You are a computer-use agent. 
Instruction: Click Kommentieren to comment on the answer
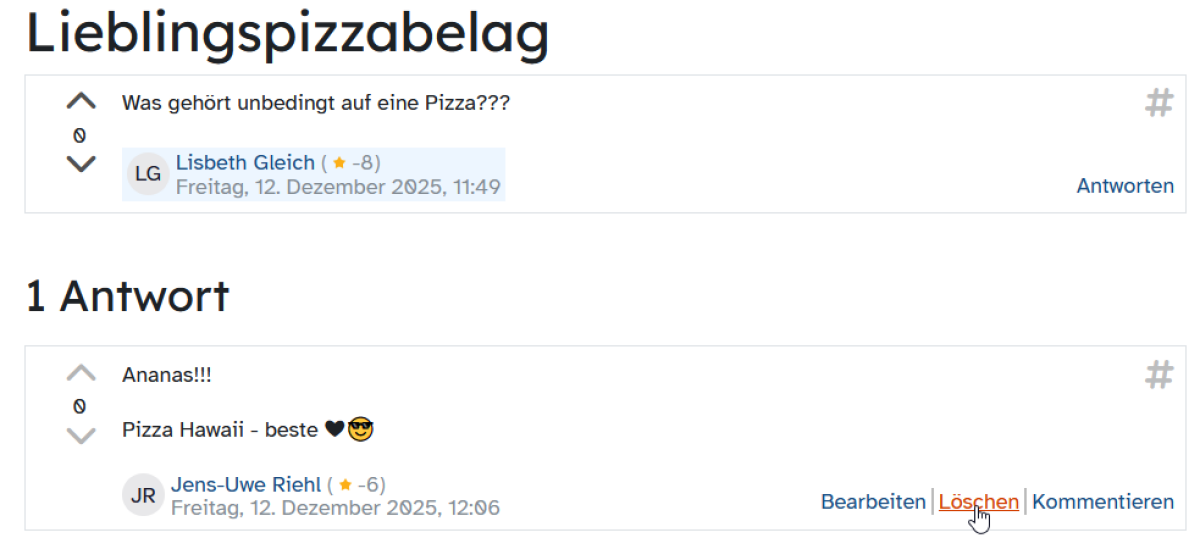pyautogui.click(x=1103, y=501)
